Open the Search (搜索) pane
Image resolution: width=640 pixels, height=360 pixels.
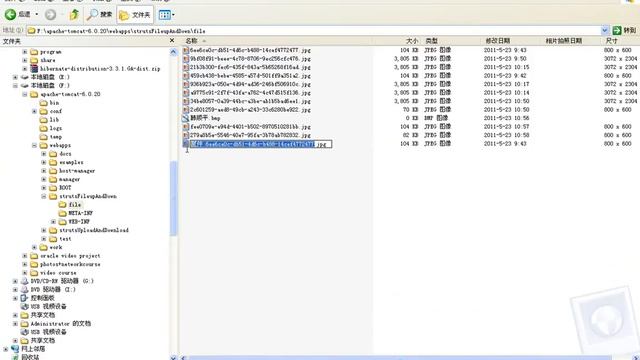100,15
